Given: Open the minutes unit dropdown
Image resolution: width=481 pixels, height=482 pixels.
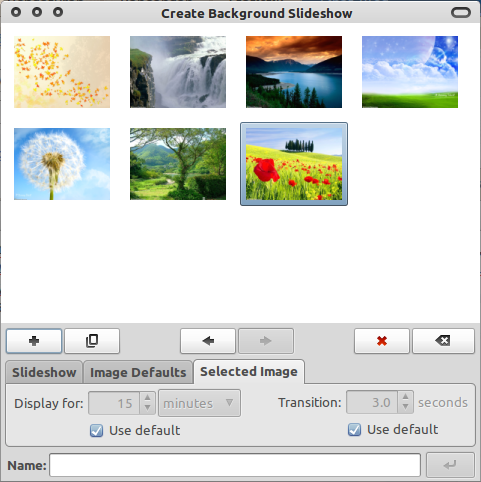Looking at the screenshot, I should pos(199,403).
